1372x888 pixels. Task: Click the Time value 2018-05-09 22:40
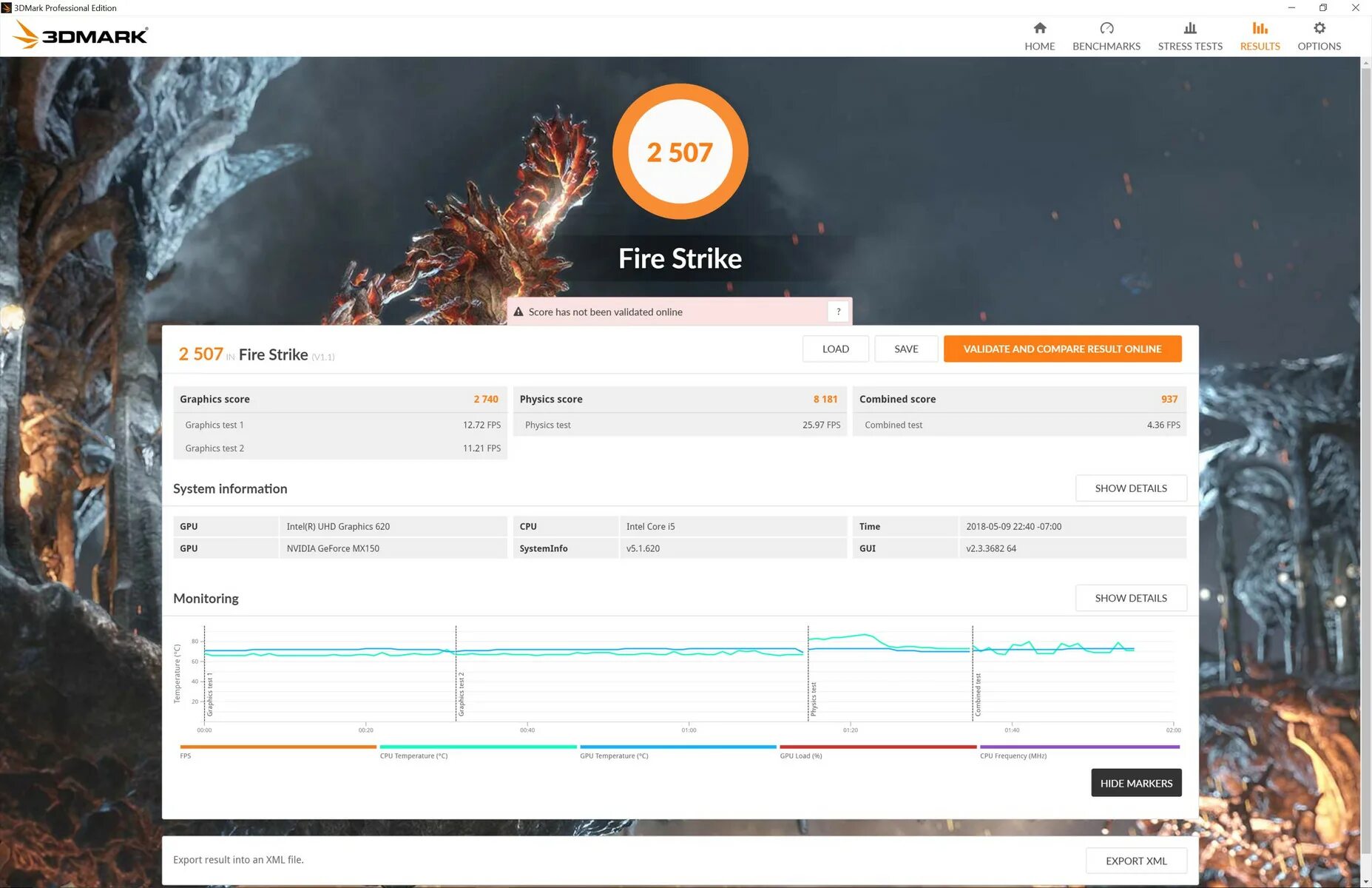point(1013,527)
